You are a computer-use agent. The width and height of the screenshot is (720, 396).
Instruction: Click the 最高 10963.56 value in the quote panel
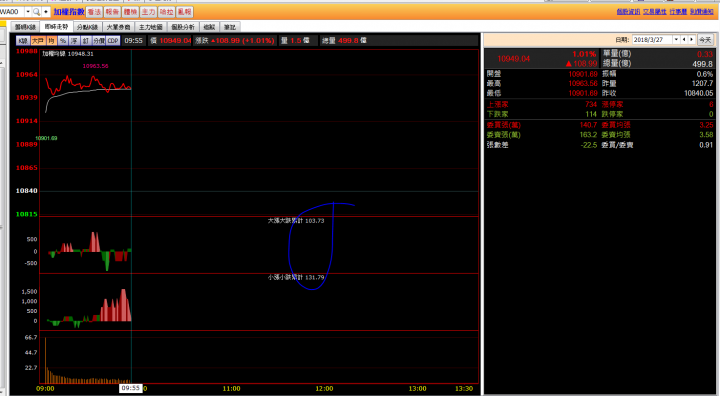point(583,84)
